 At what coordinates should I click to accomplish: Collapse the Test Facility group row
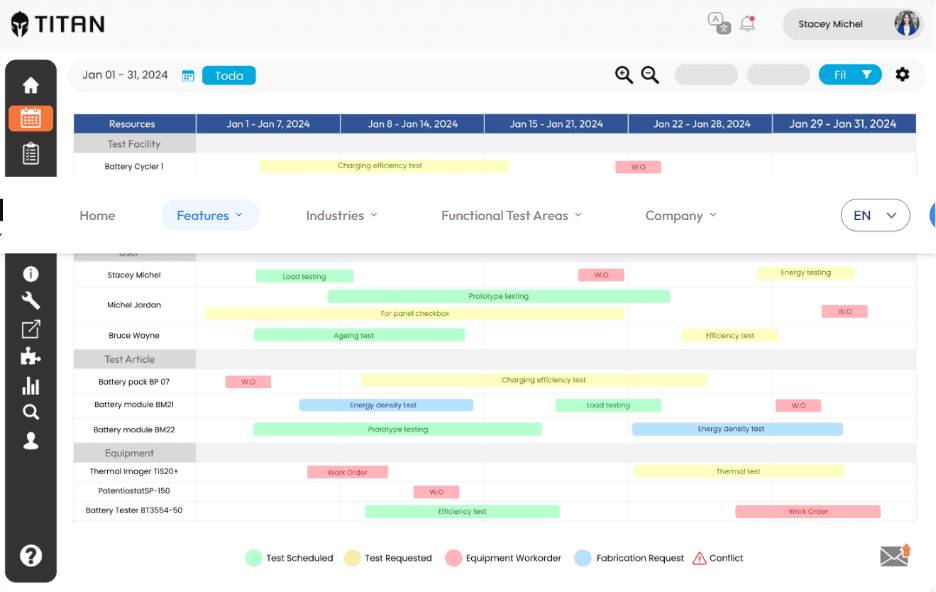point(134,144)
